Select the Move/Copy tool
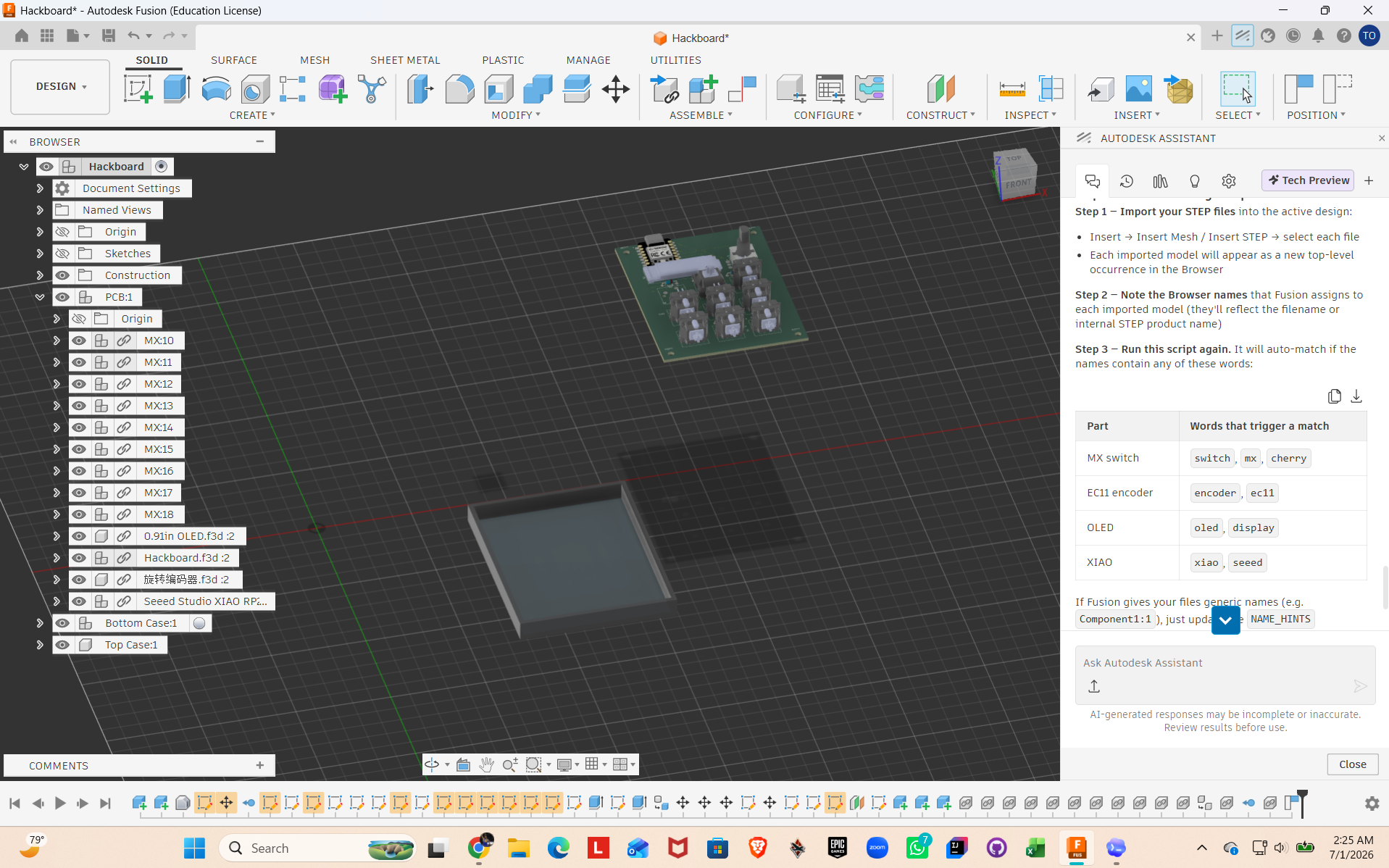1389x868 pixels. (615, 89)
